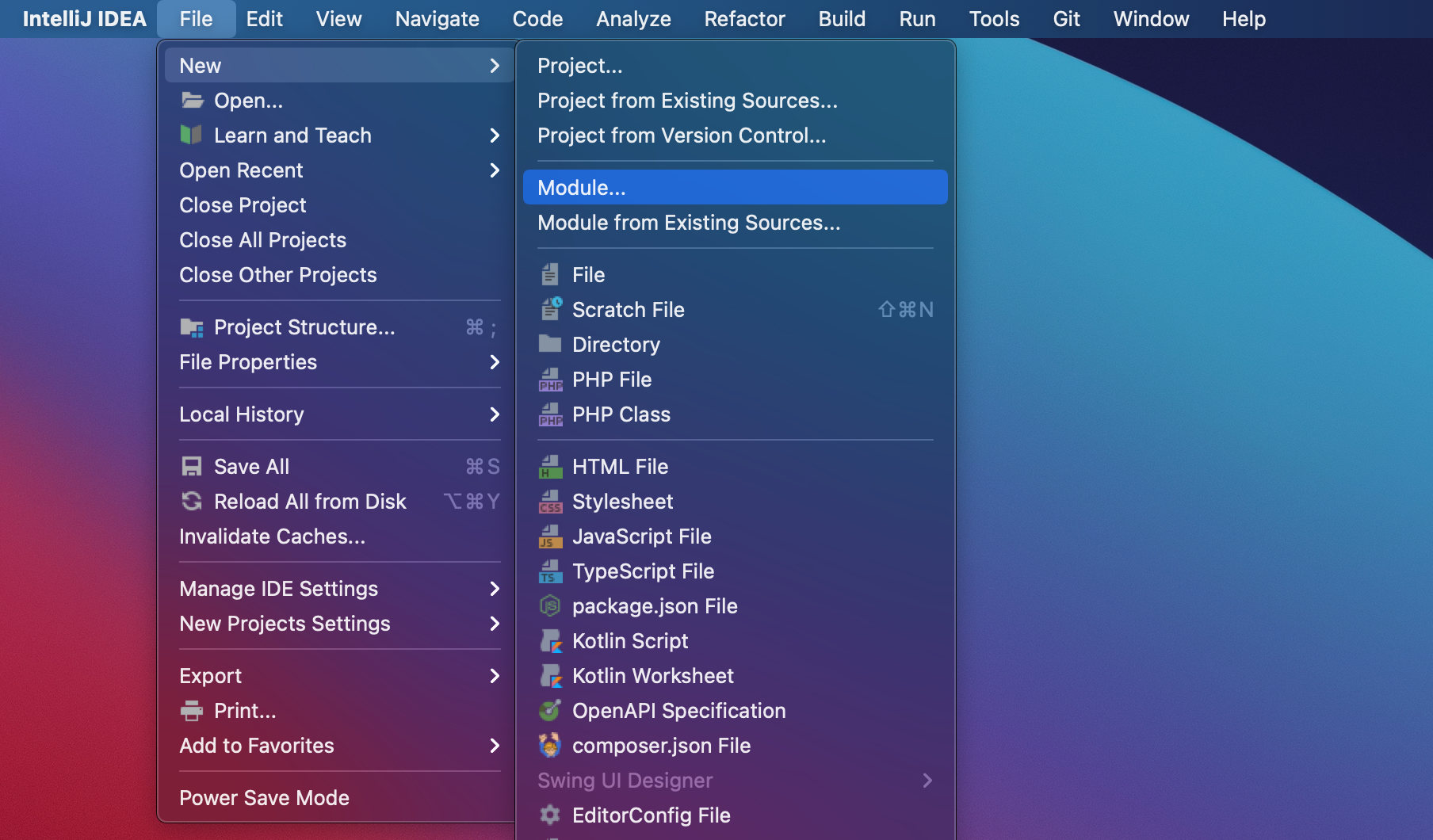Select Close All Projects
The image size is (1433, 840).
tap(339, 240)
